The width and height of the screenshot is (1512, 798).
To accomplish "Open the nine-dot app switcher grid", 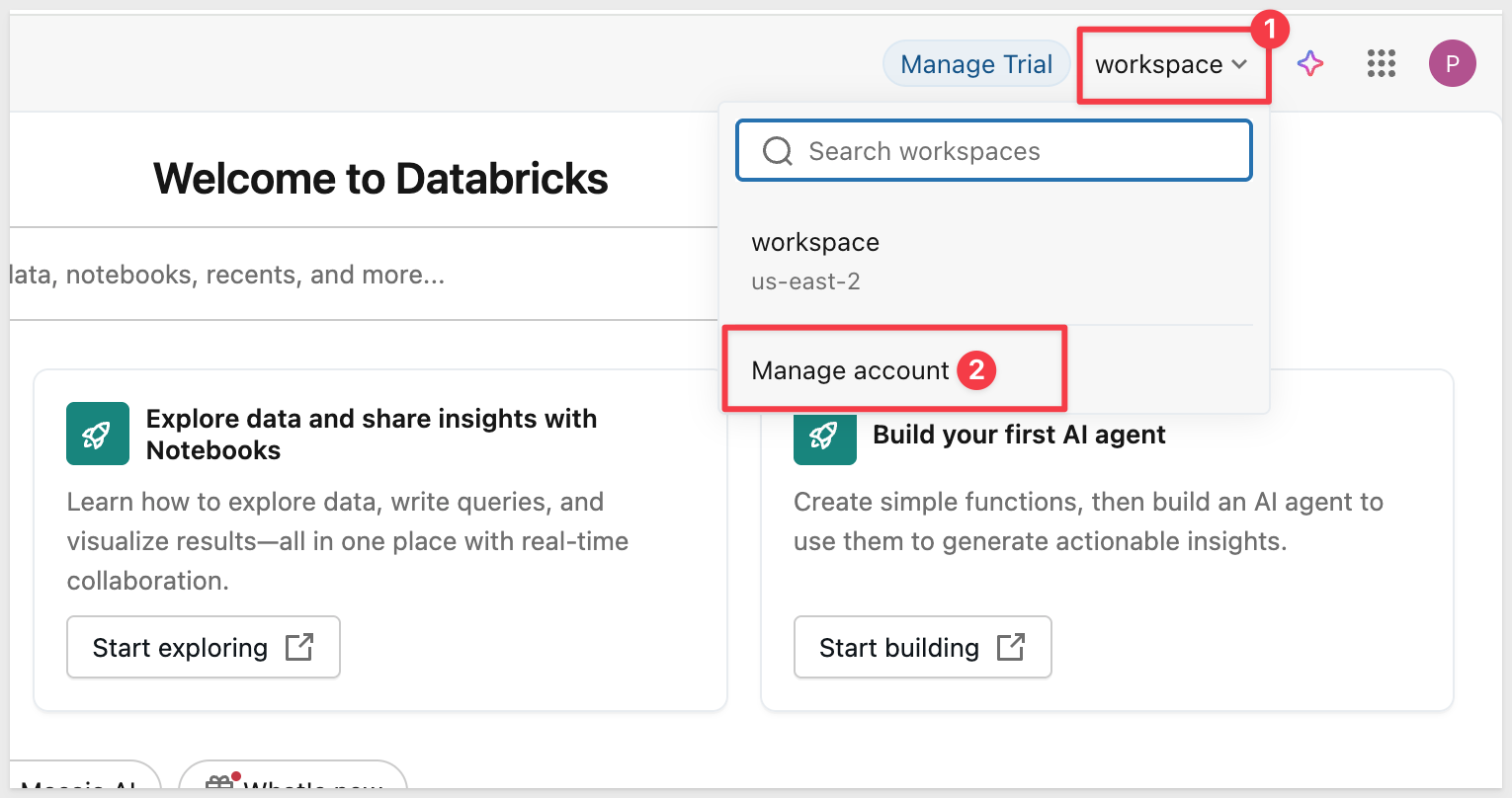I will point(1381,64).
